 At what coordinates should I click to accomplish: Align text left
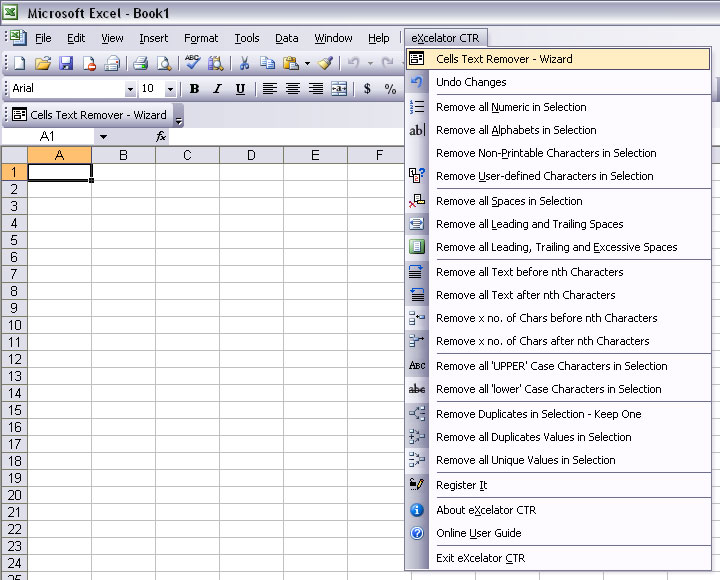[270, 89]
